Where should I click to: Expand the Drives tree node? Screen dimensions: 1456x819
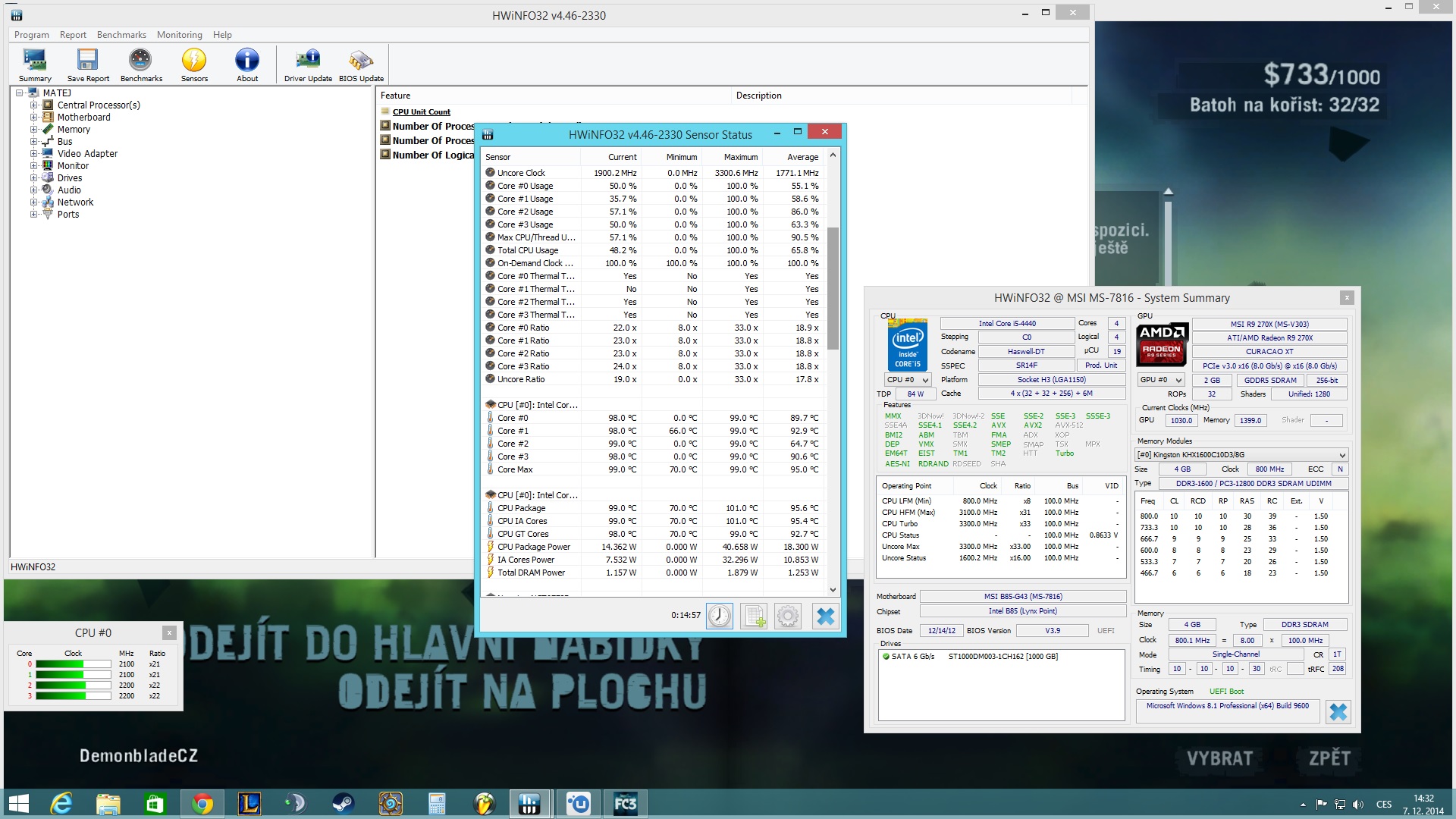tap(33, 178)
